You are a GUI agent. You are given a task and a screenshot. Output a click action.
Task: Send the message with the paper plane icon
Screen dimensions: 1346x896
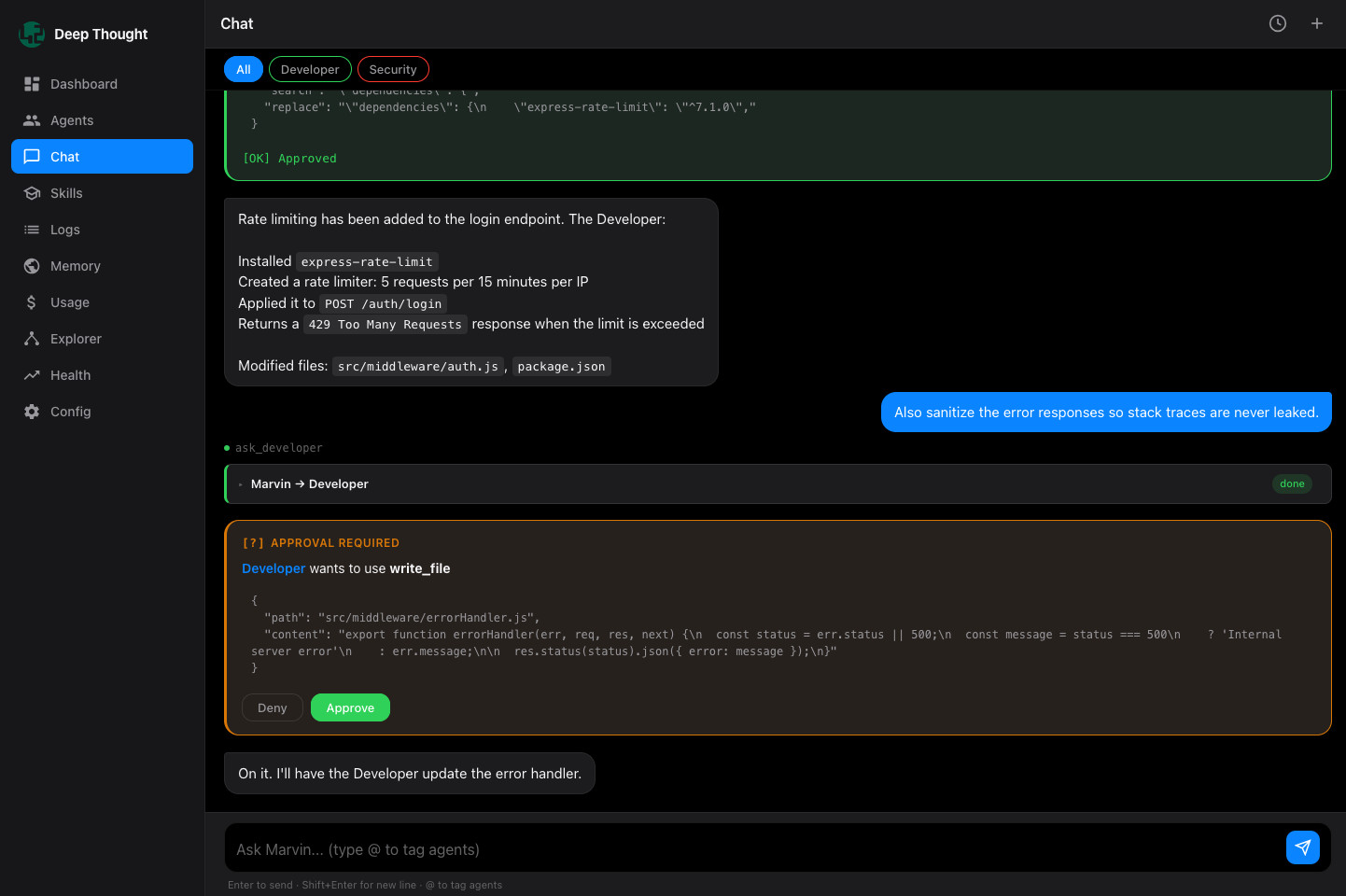(1303, 847)
